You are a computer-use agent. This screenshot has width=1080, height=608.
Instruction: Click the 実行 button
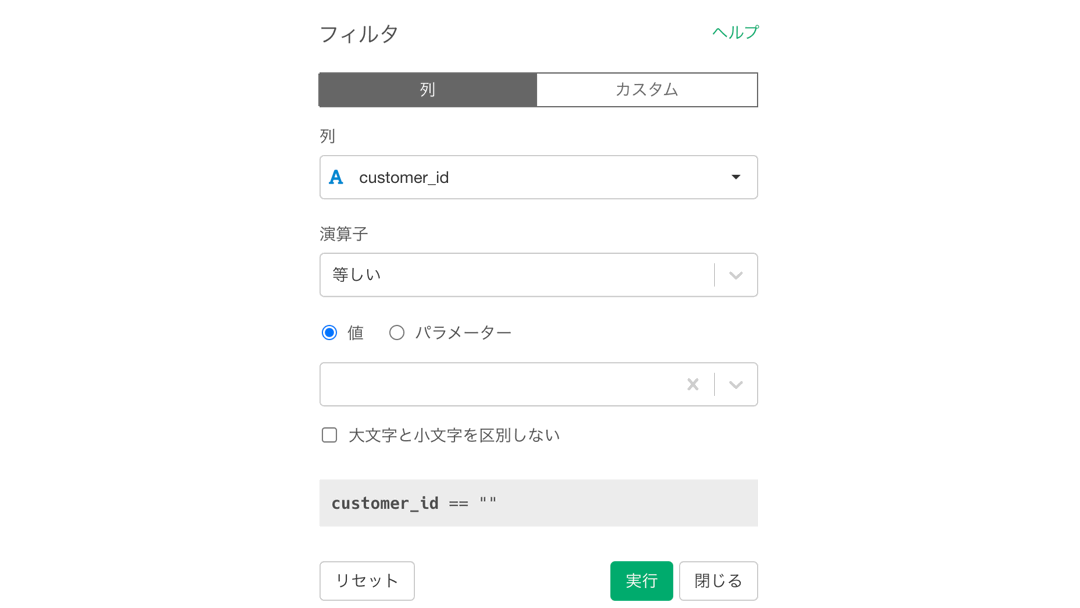[641, 581]
